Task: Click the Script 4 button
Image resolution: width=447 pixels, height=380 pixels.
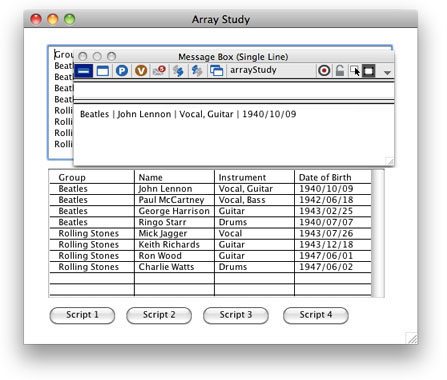Action: coord(316,315)
